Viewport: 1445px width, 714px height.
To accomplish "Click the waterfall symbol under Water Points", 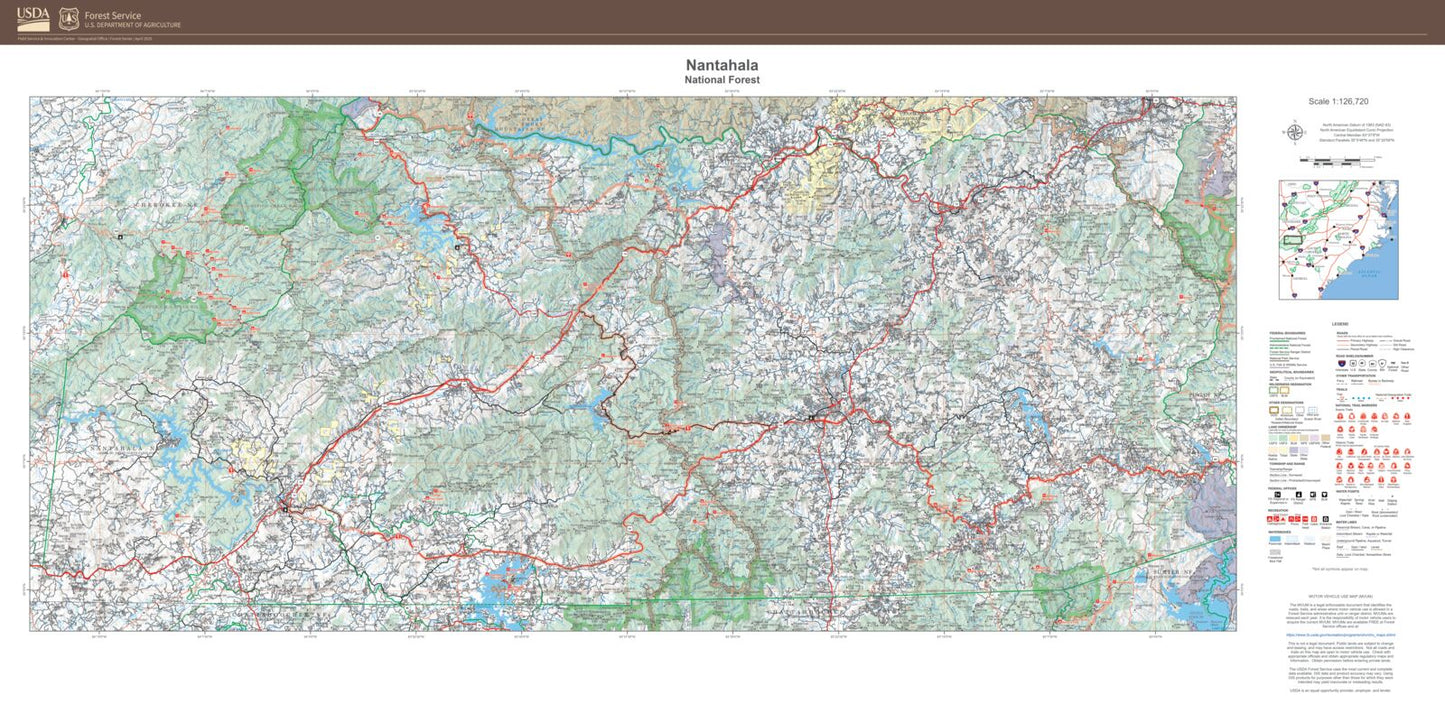I will point(1345,496).
